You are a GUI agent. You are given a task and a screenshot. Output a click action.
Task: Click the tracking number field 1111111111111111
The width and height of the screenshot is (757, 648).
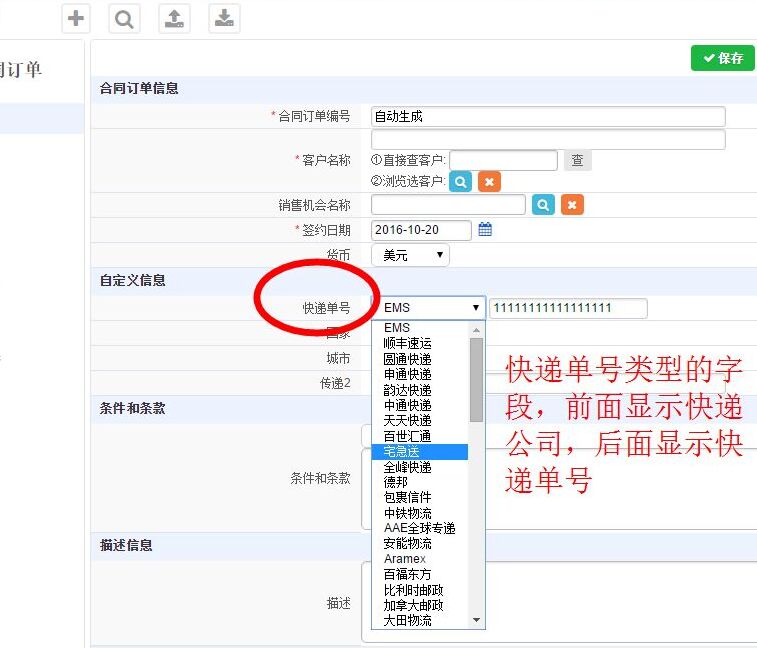(568, 308)
